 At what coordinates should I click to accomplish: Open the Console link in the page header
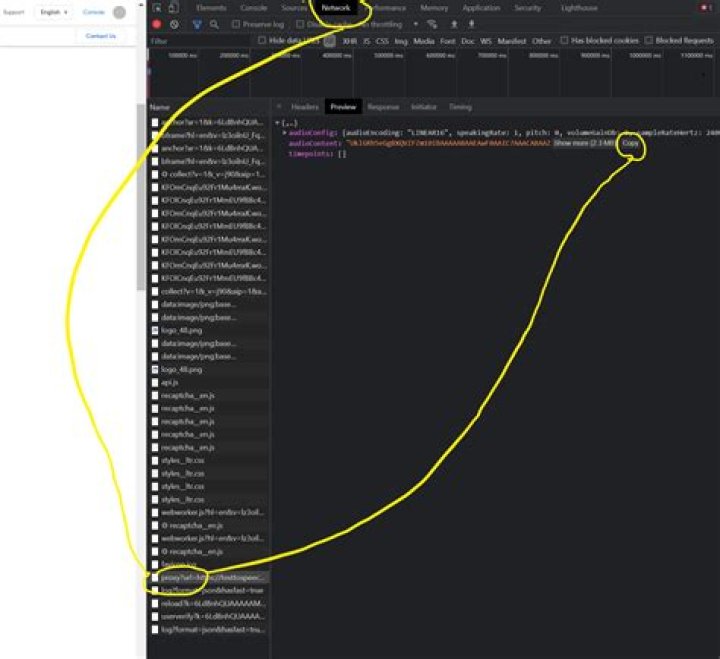94,12
